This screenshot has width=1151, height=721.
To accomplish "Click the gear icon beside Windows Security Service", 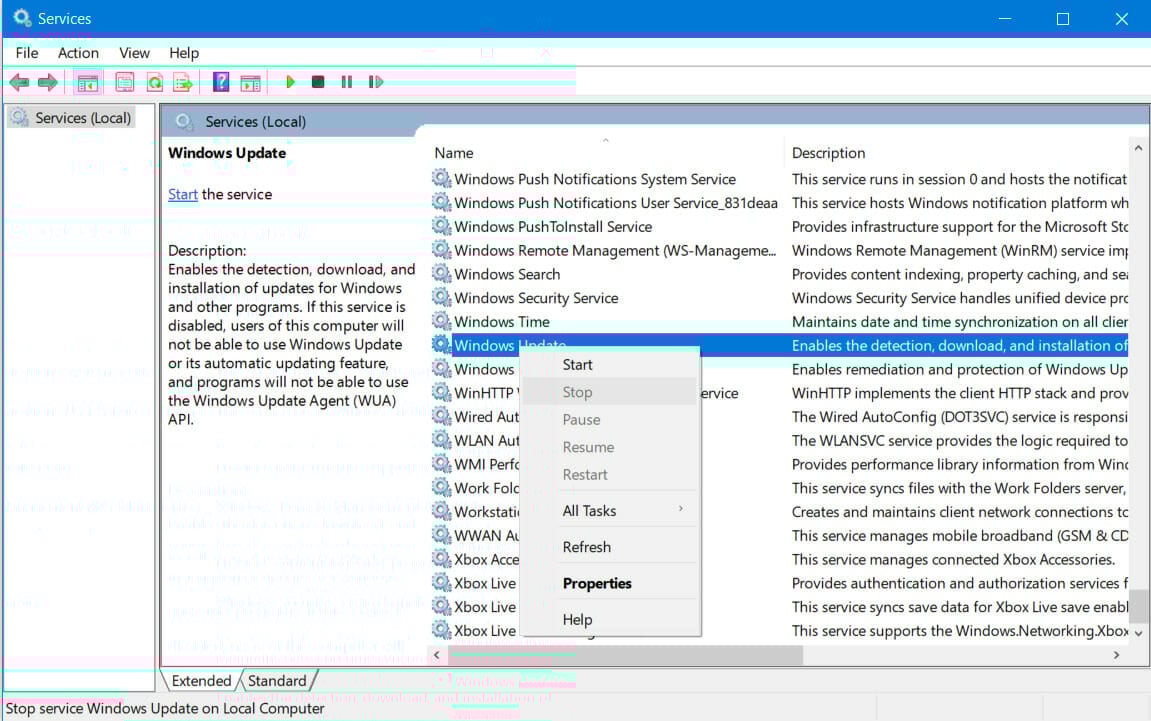I will [441, 297].
